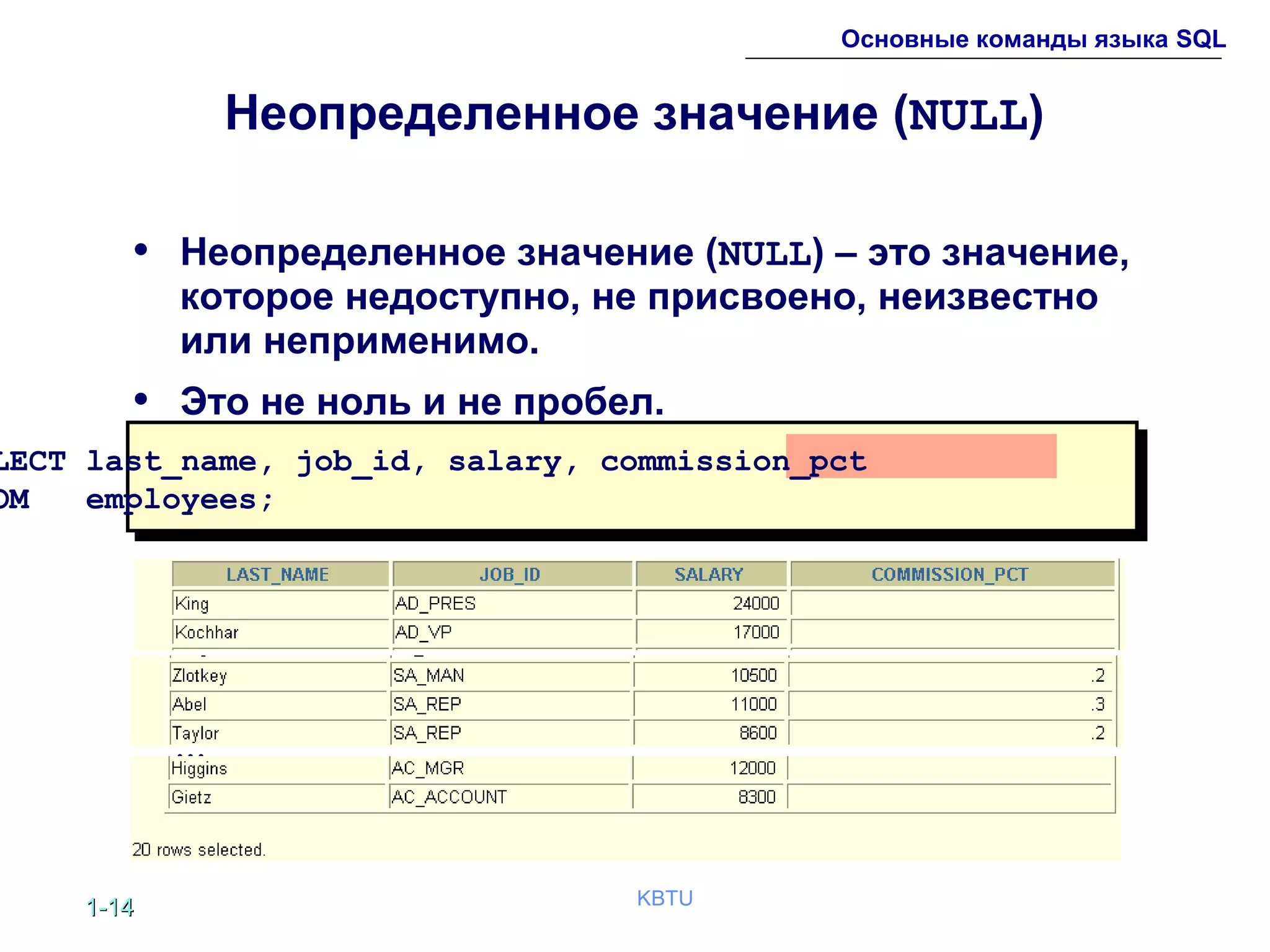Screen dimensions: 1270x952
Task: Click the salary value 24000
Action: [755, 603]
